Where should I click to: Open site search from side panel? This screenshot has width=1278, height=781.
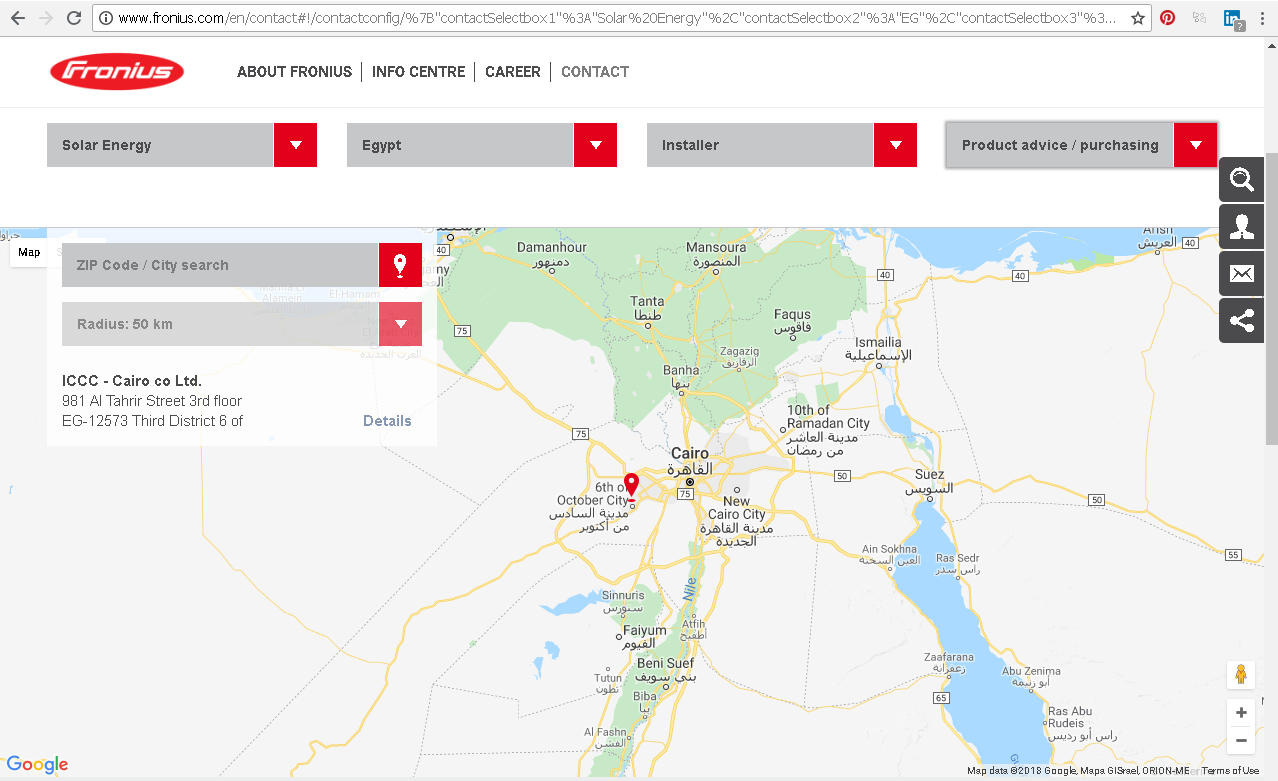point(1241,180)
